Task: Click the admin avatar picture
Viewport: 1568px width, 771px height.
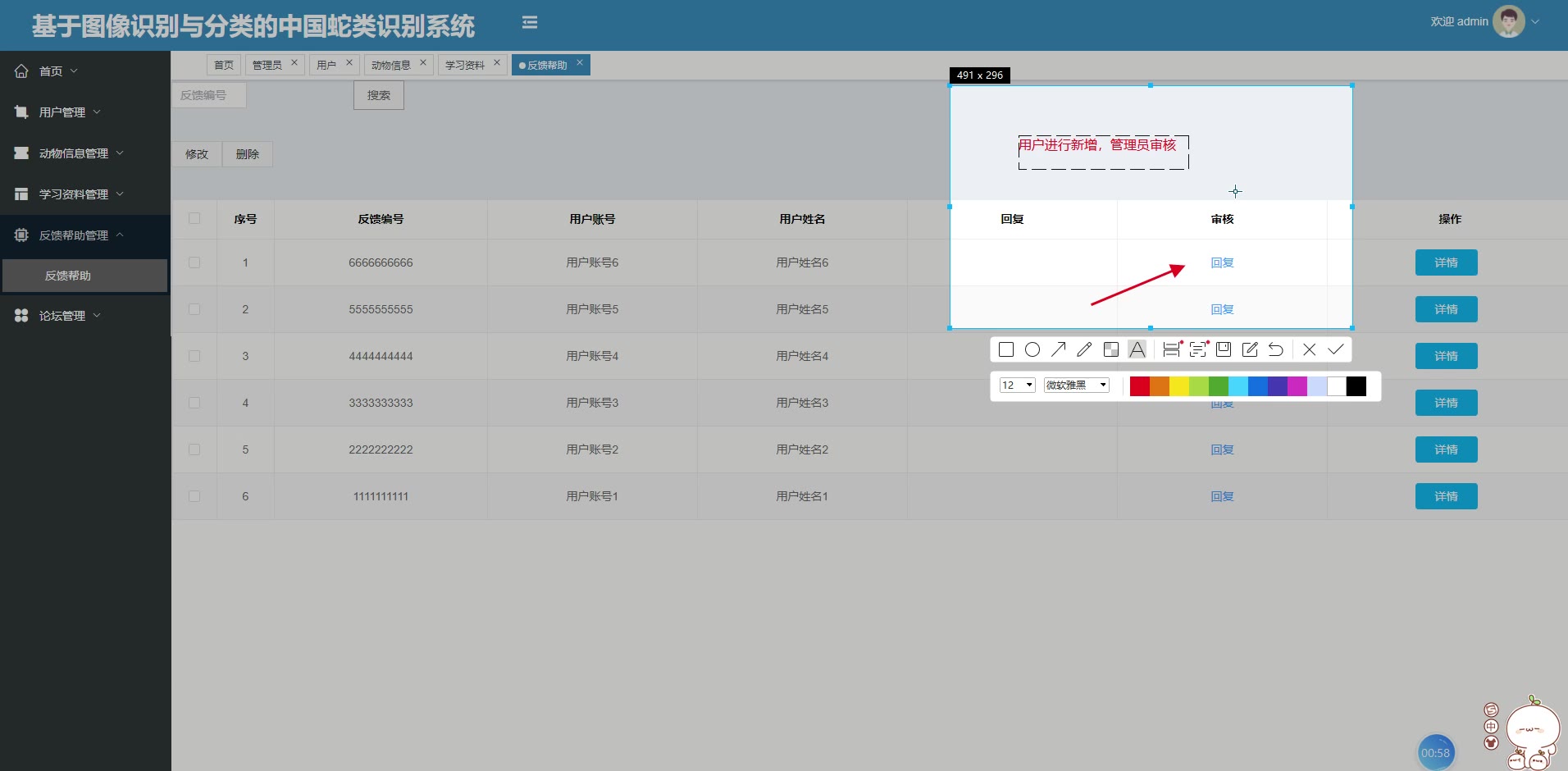Action: coord(1509,21)
